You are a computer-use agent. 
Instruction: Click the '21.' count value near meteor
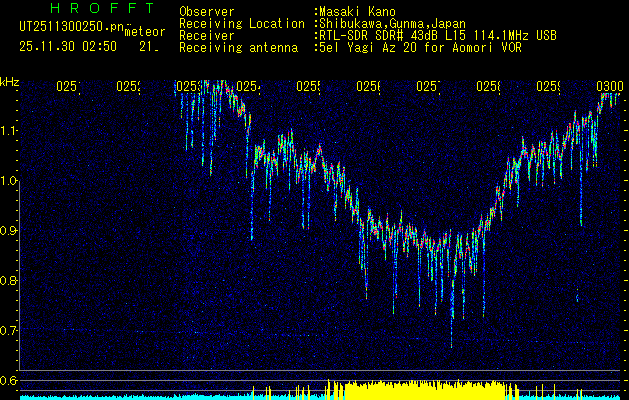[149, 47]
